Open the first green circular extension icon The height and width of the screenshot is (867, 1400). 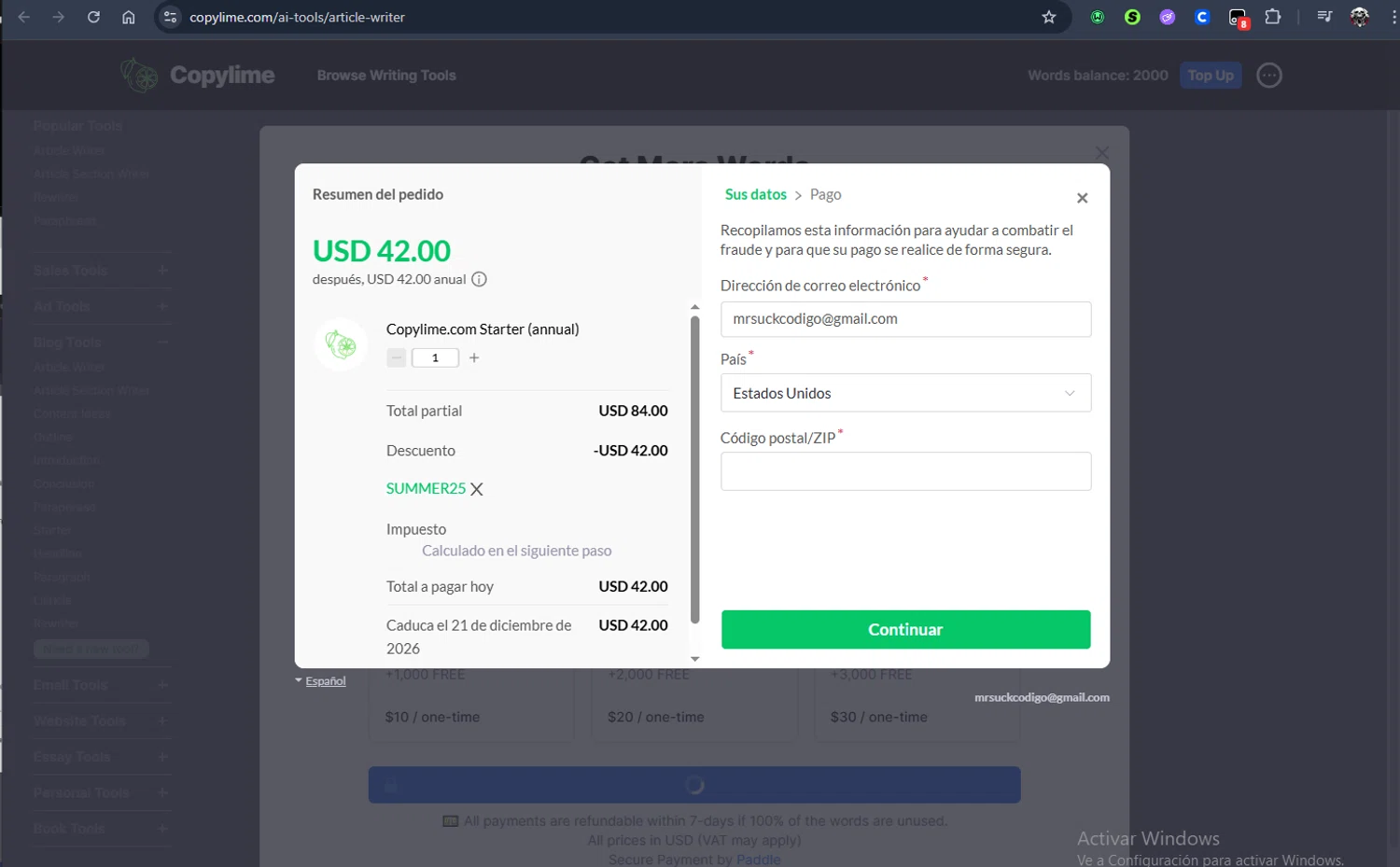click(x=1098, y=17)
